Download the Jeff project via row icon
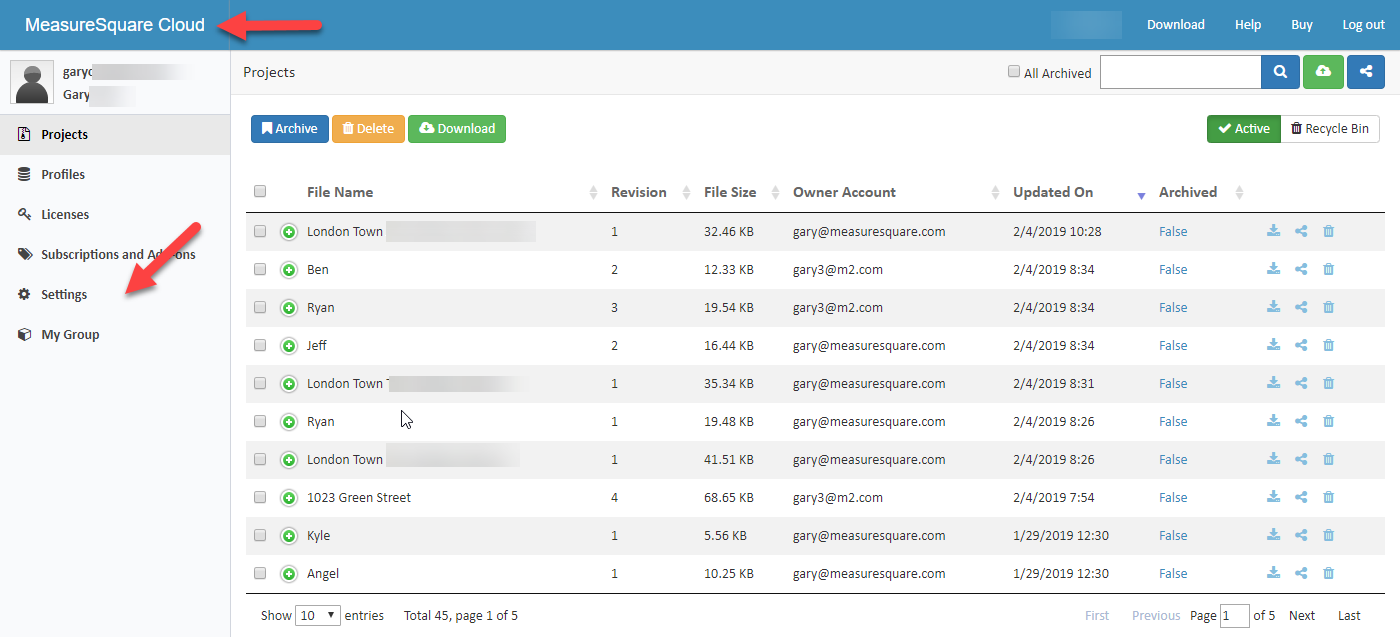Viewport: 1400px width, 637px height. tap(1273, 345)
